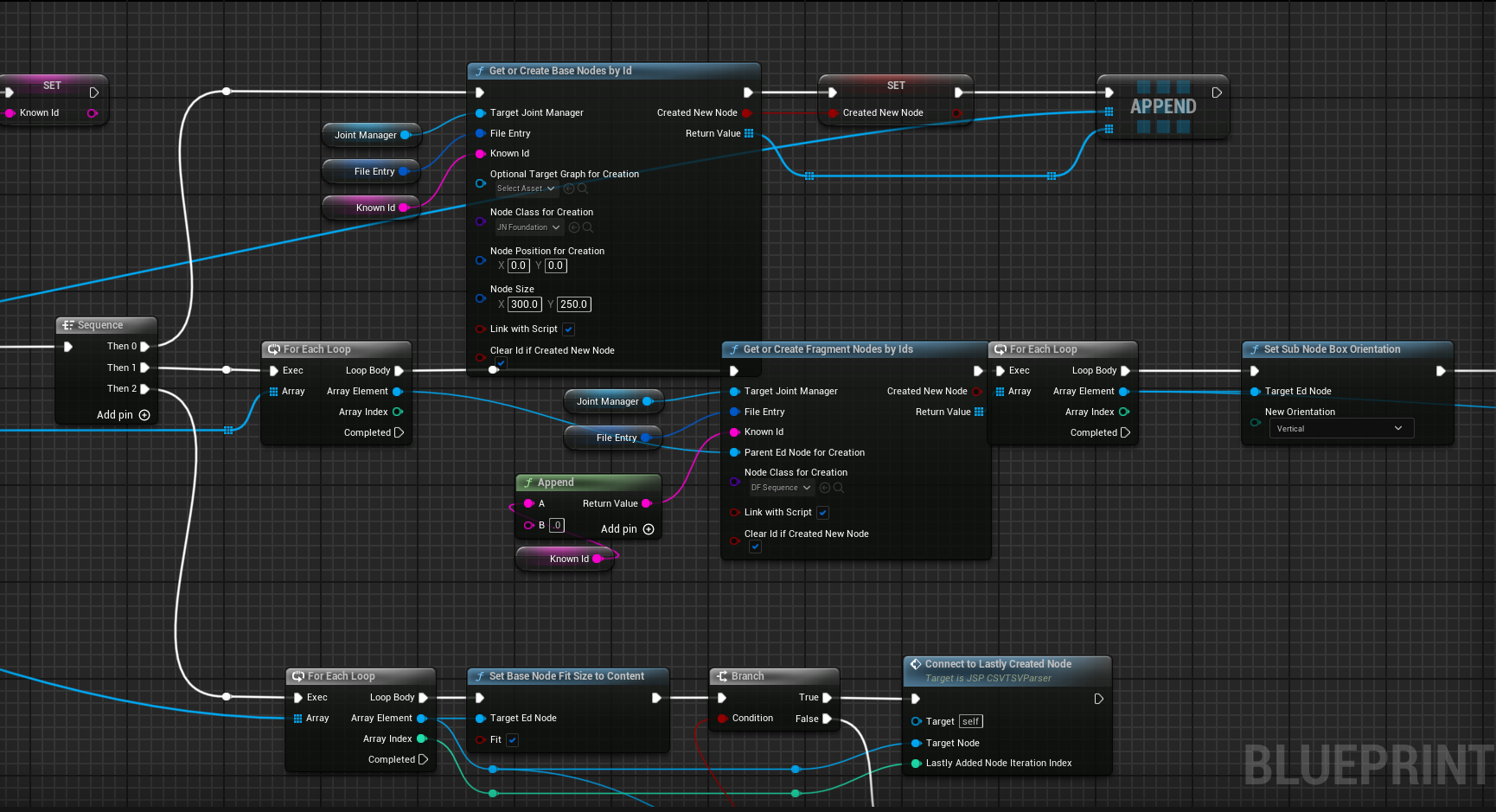Screen dimensions: 1496x812
Task: Click the Node Size X value field
Action: click(x=525, y=304)
